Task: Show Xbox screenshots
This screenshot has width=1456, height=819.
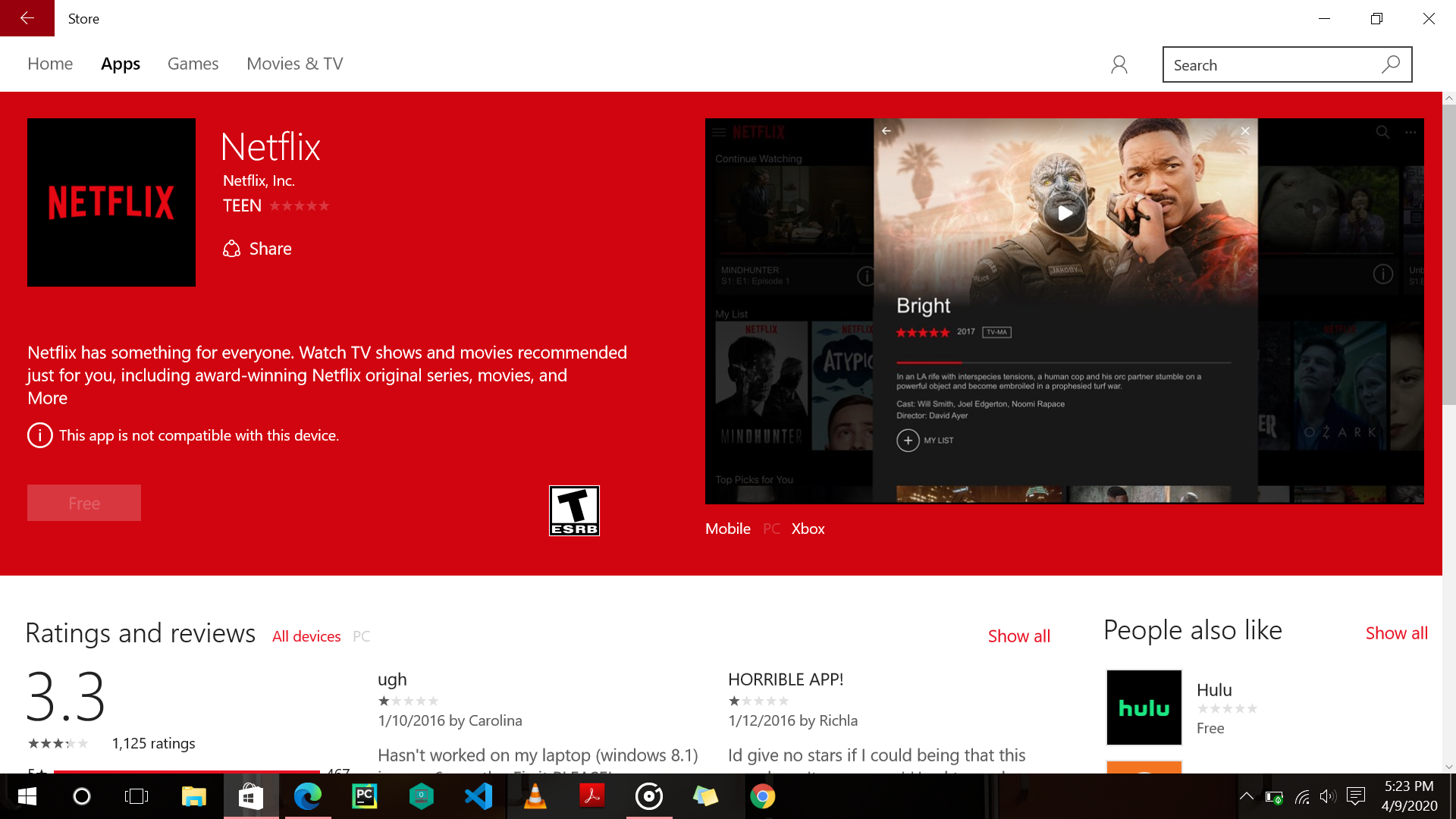Action: click(x=808, y=529)
